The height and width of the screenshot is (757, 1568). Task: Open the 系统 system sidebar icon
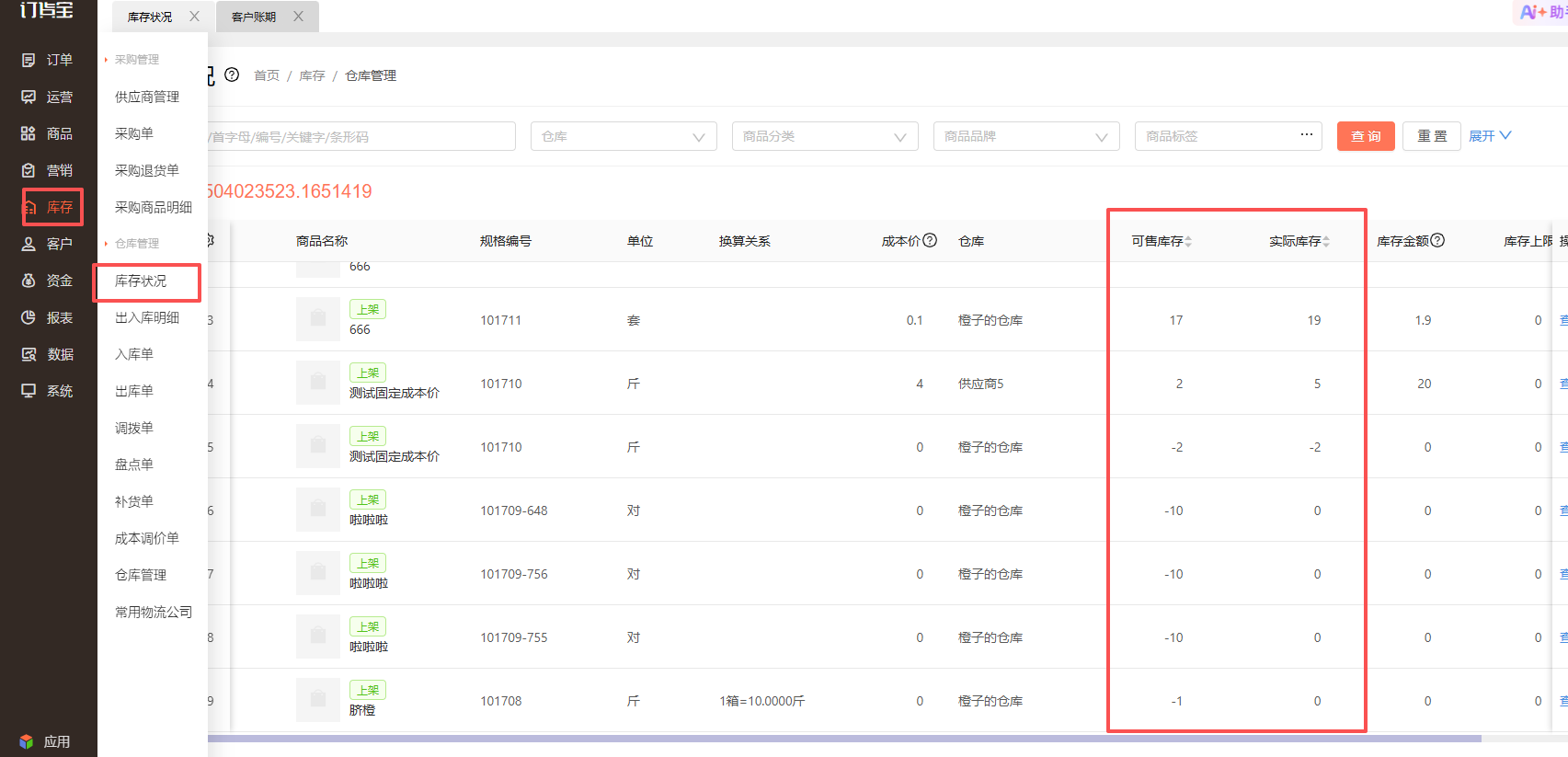(x=29, y=391)
